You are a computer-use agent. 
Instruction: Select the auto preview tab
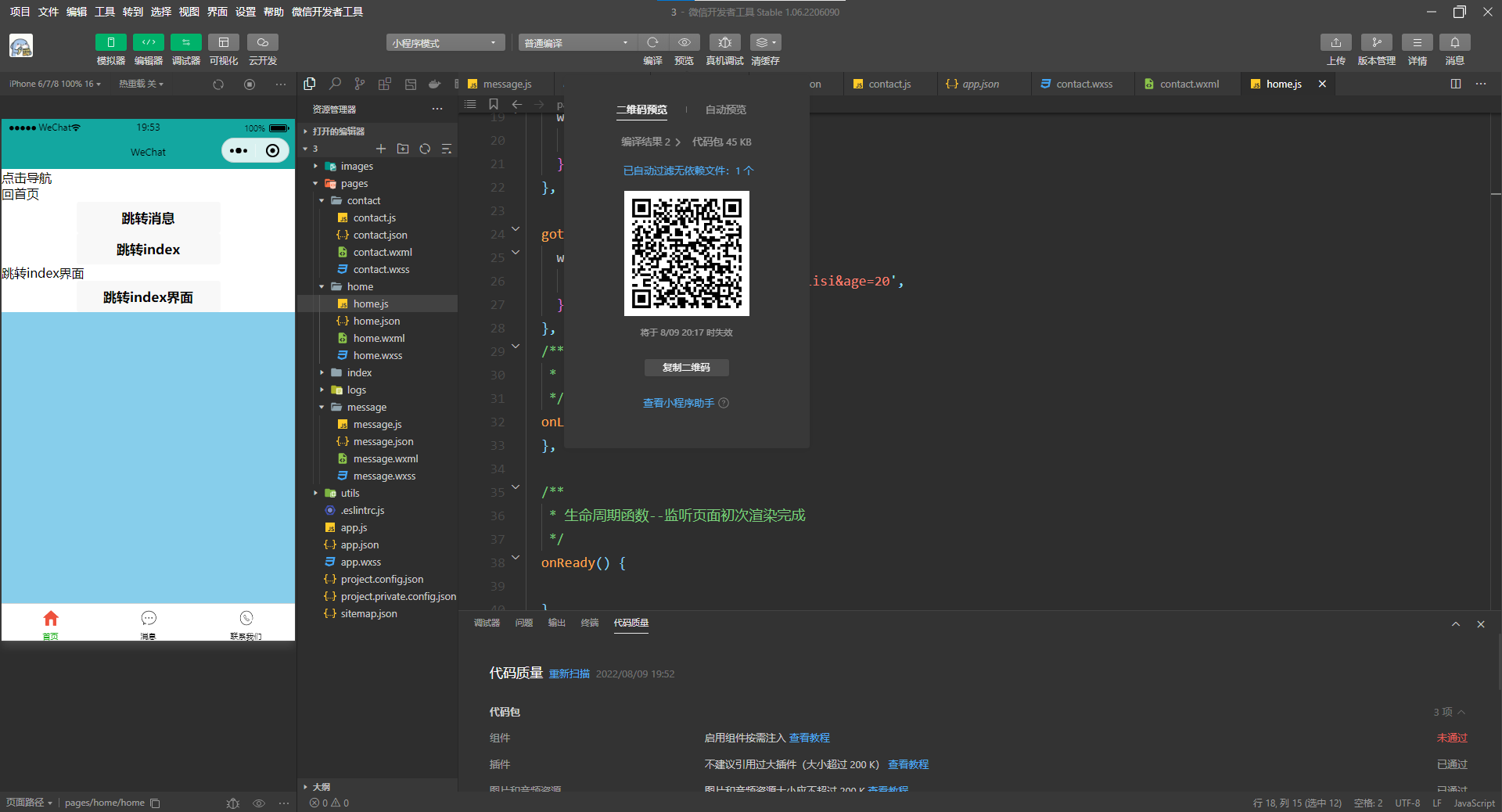[x=725, y=110]
